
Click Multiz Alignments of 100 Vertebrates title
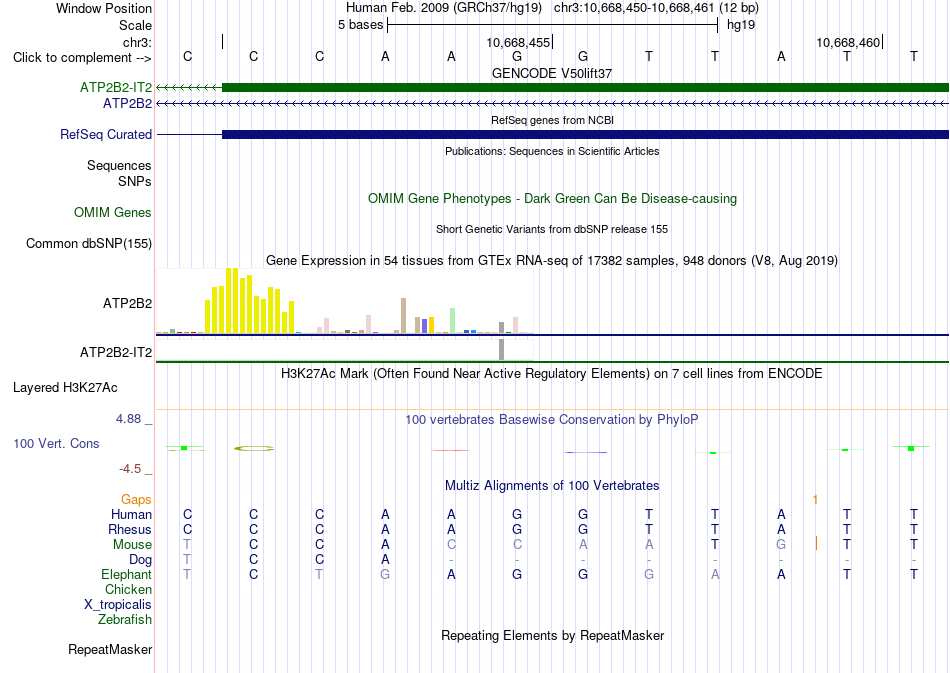pyautogui.click(x=552, y=485)
